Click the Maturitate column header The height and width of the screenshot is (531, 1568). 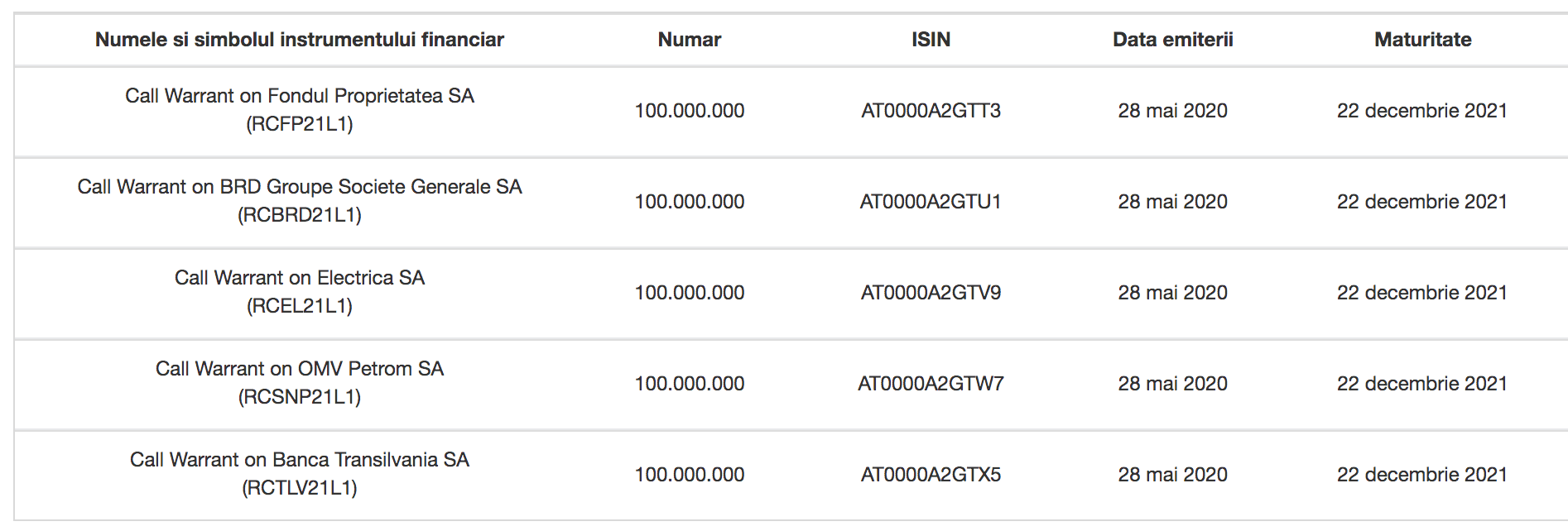(x=1423, y=40)
